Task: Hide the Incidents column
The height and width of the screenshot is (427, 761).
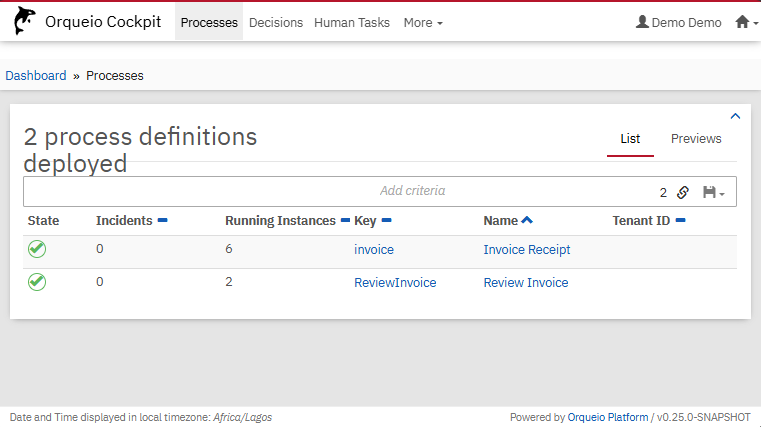Action: (x=162, y=220)
